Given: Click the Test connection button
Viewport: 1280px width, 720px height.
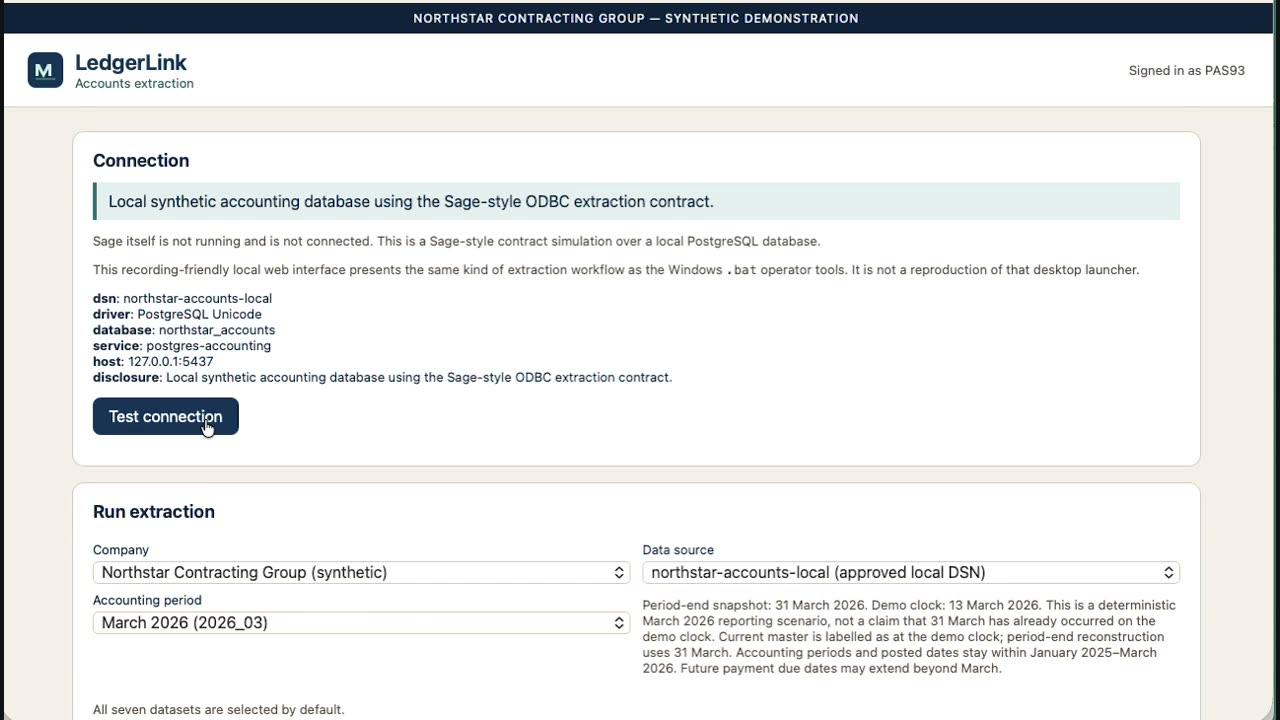Looking at the screenshot, I should [166, 417].
